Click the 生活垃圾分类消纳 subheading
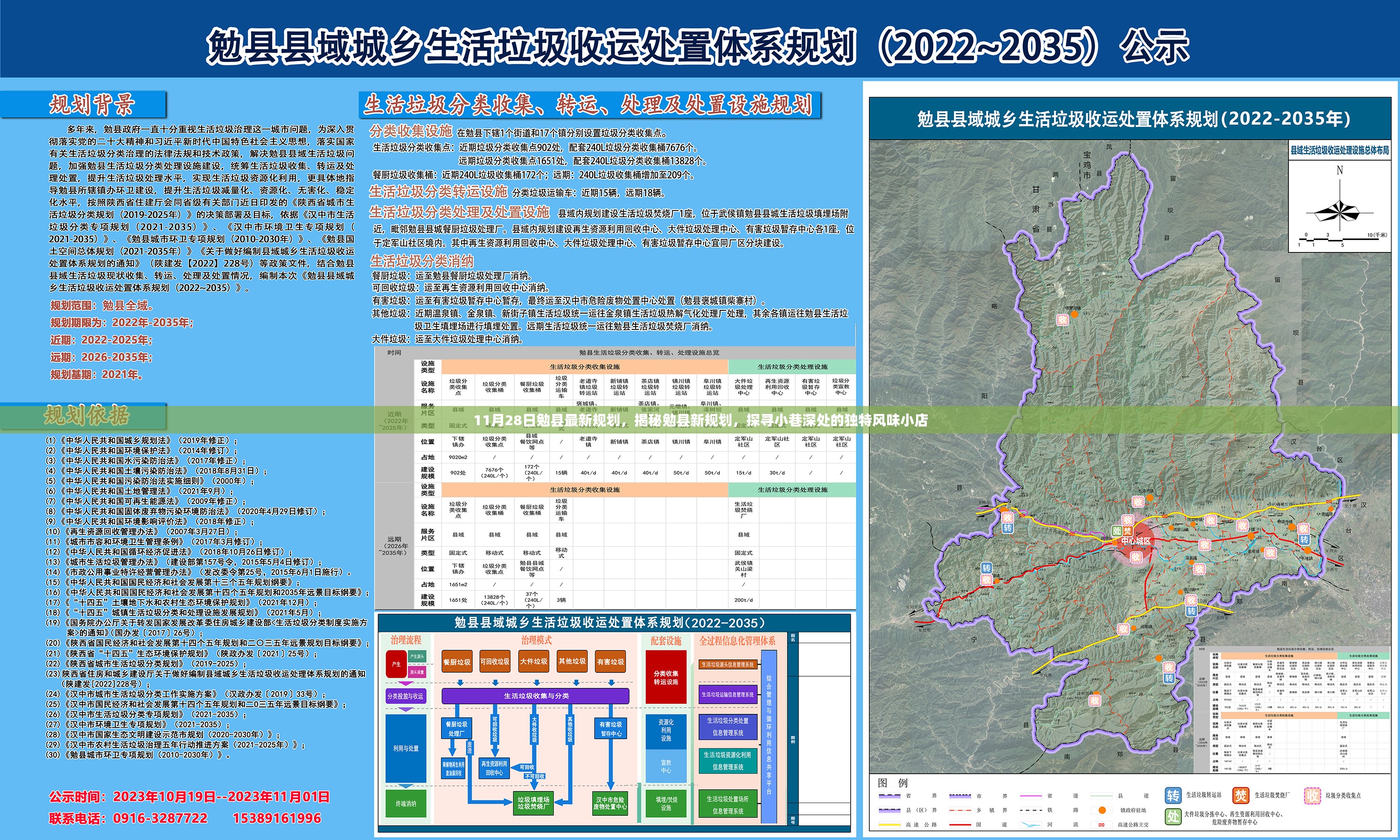This screenshot has width=1400, height=840. (x=421, y=261)
